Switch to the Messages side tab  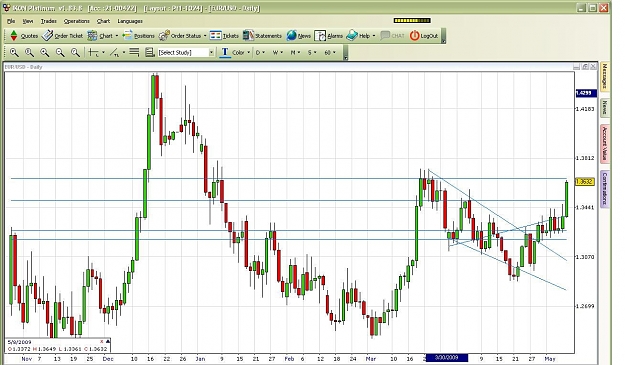pos(605,76)
